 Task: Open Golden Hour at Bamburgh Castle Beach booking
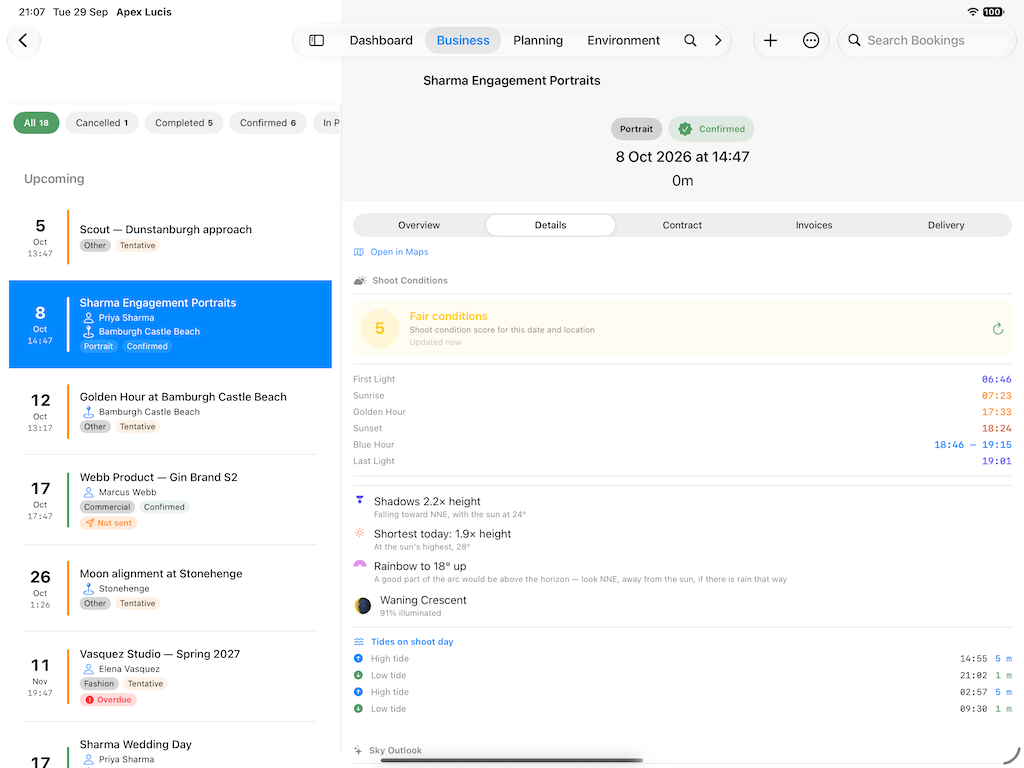click(x=170, y=411)
